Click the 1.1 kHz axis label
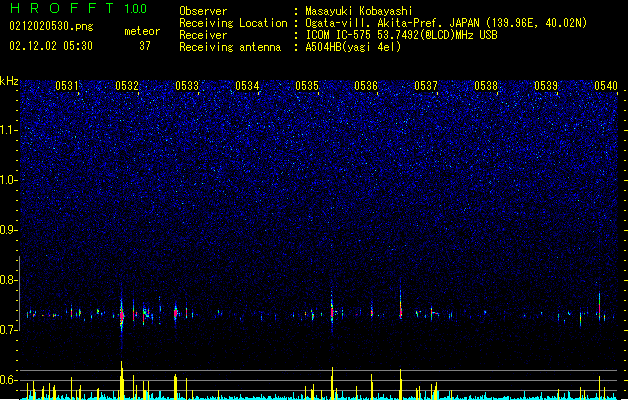Viewport: 629px width, 400px height. pos(9,130)
